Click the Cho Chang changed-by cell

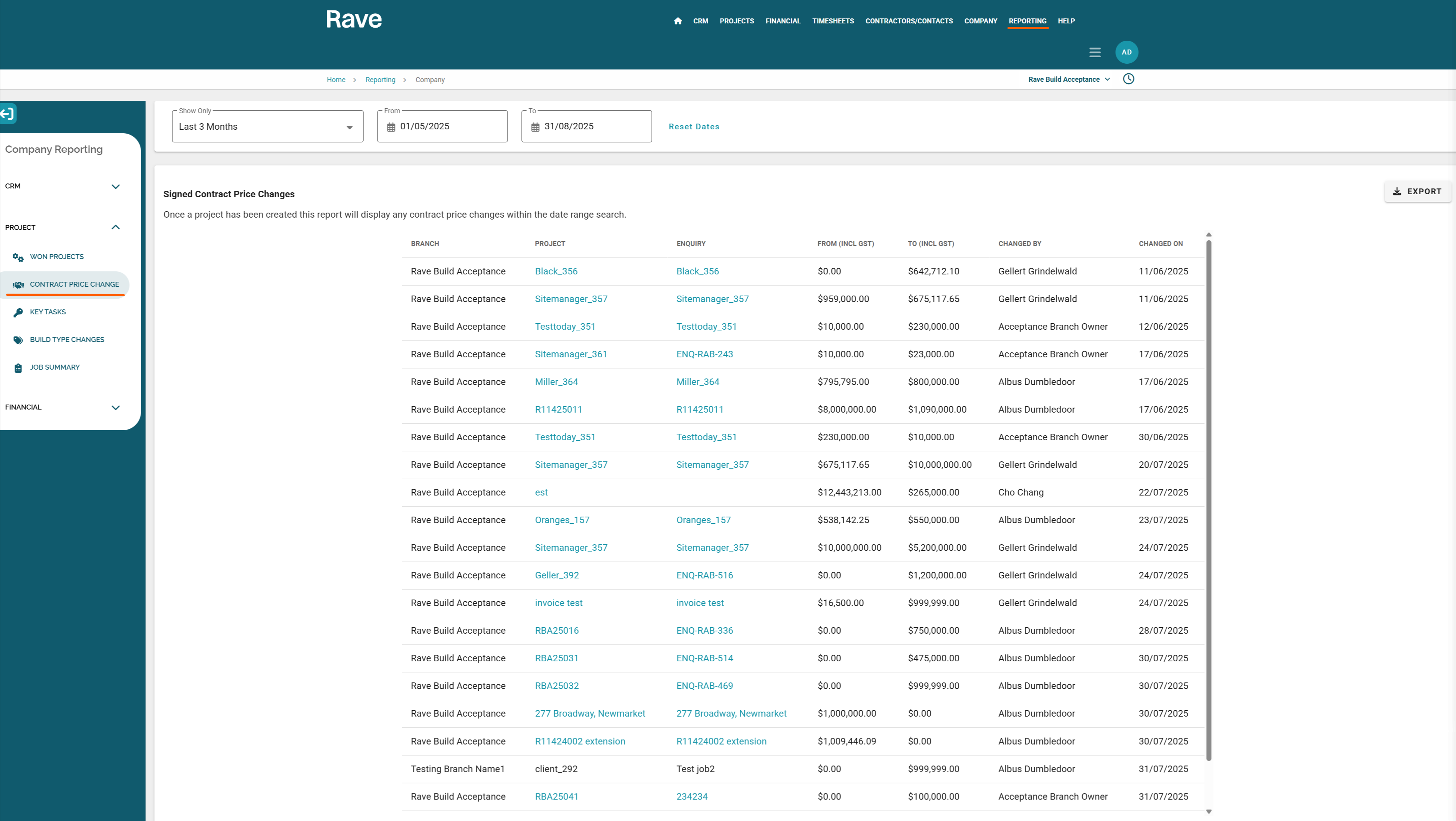(1020, 492)
